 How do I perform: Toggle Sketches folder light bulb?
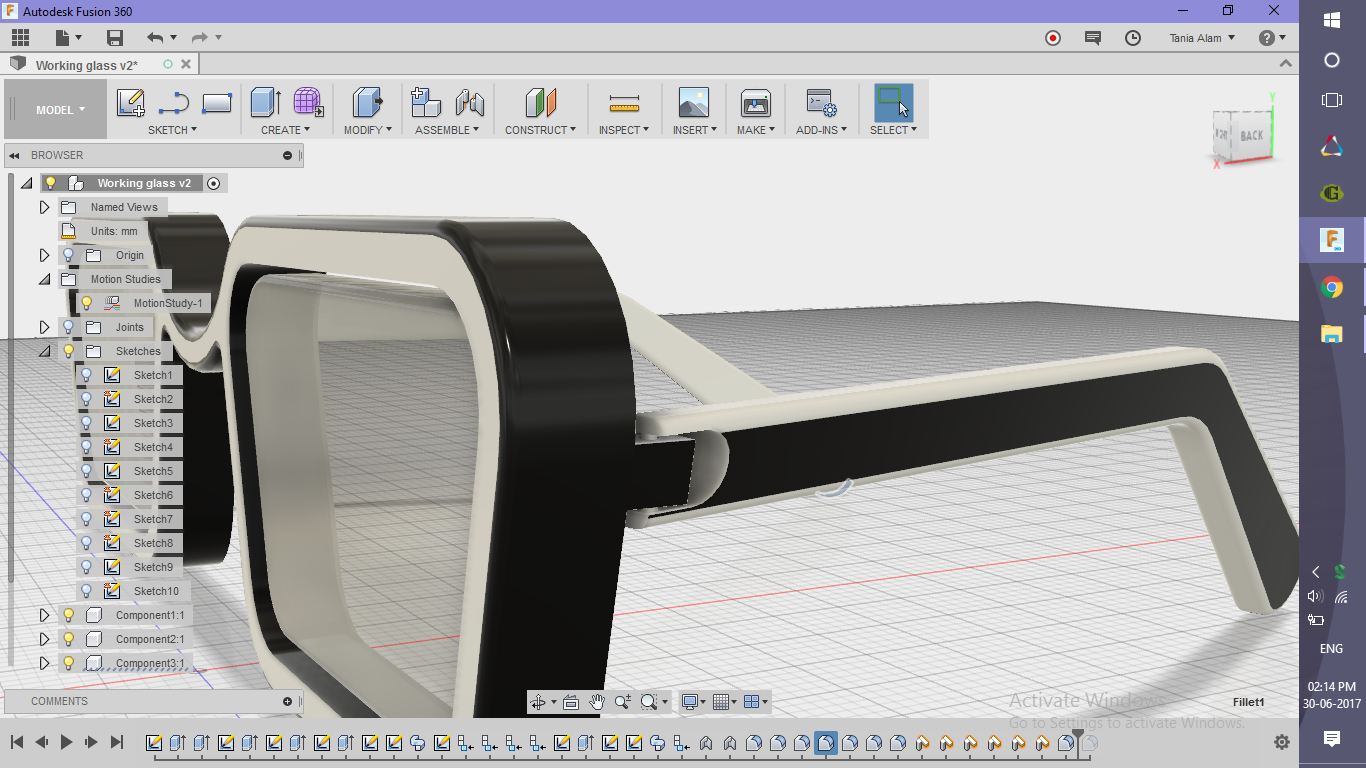[x=68, y=351]
